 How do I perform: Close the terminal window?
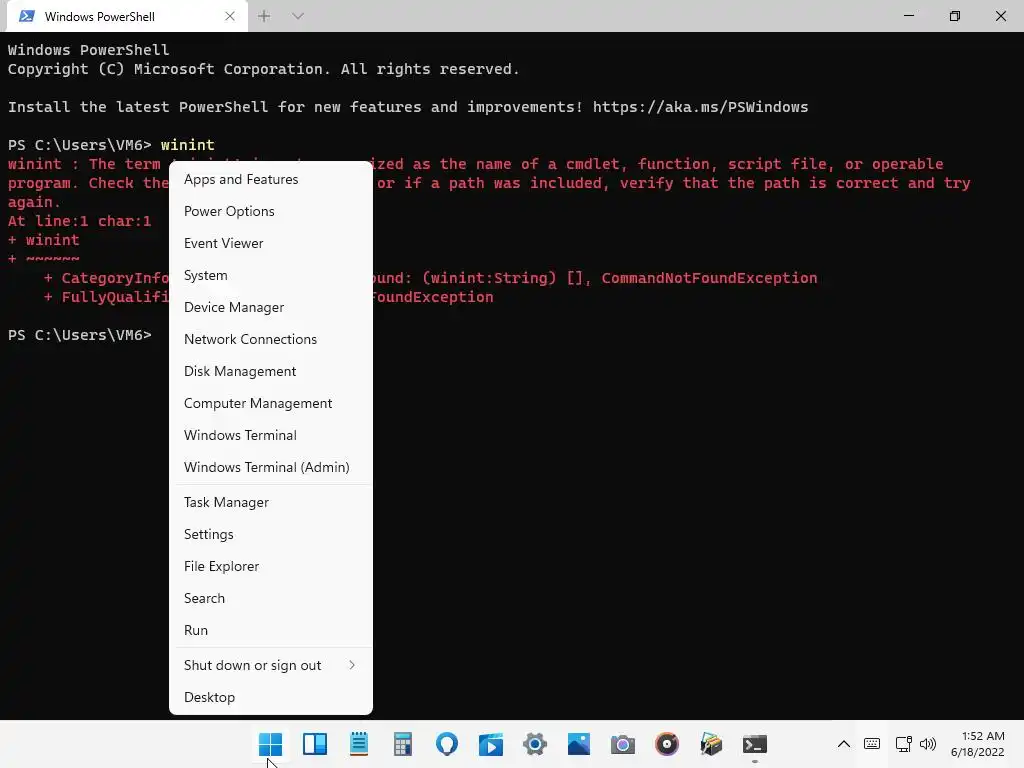coord(1000,16)
